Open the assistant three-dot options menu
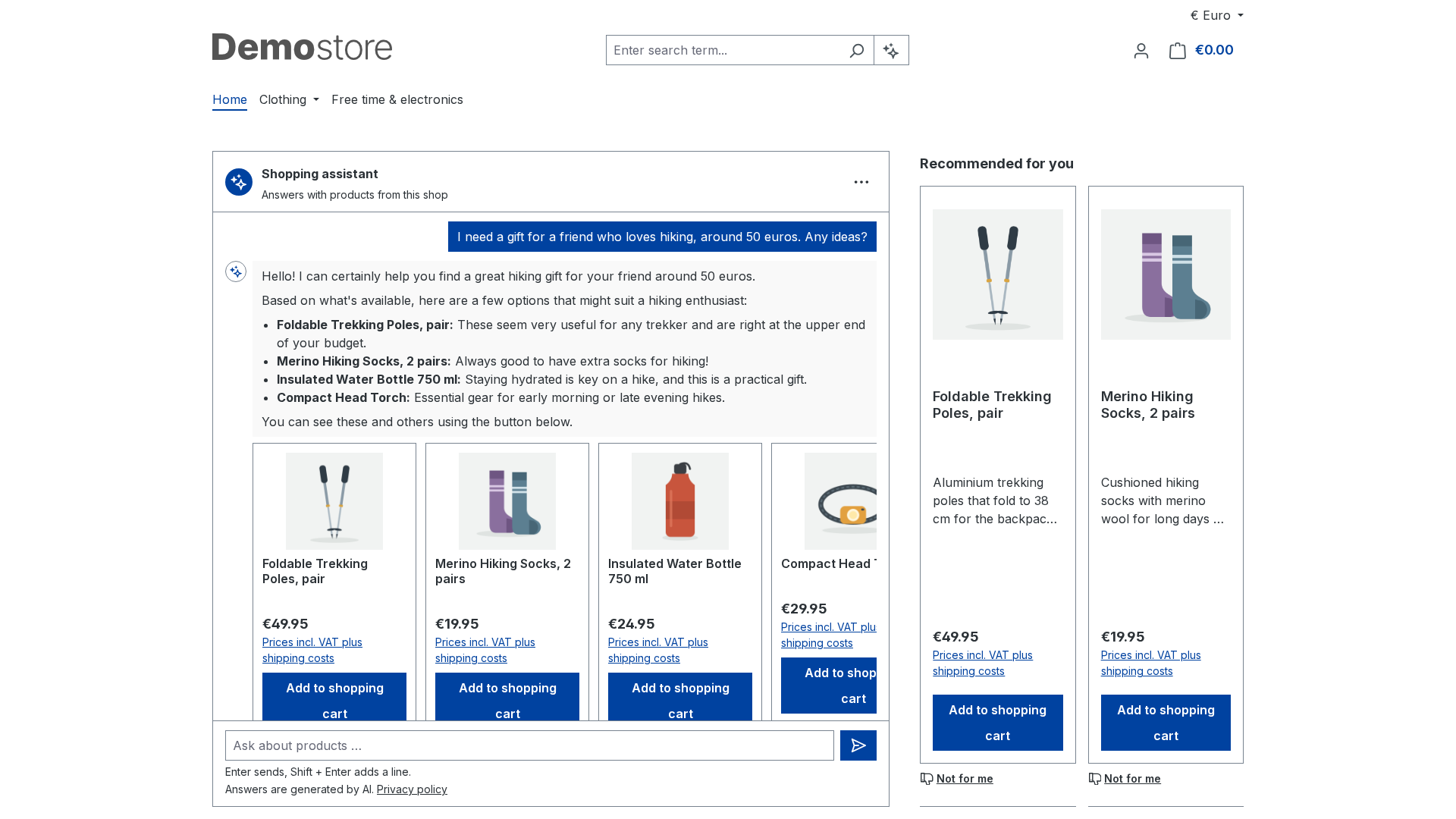Image resolution: width=1456 pixels, height=819 pixels. 861,182
